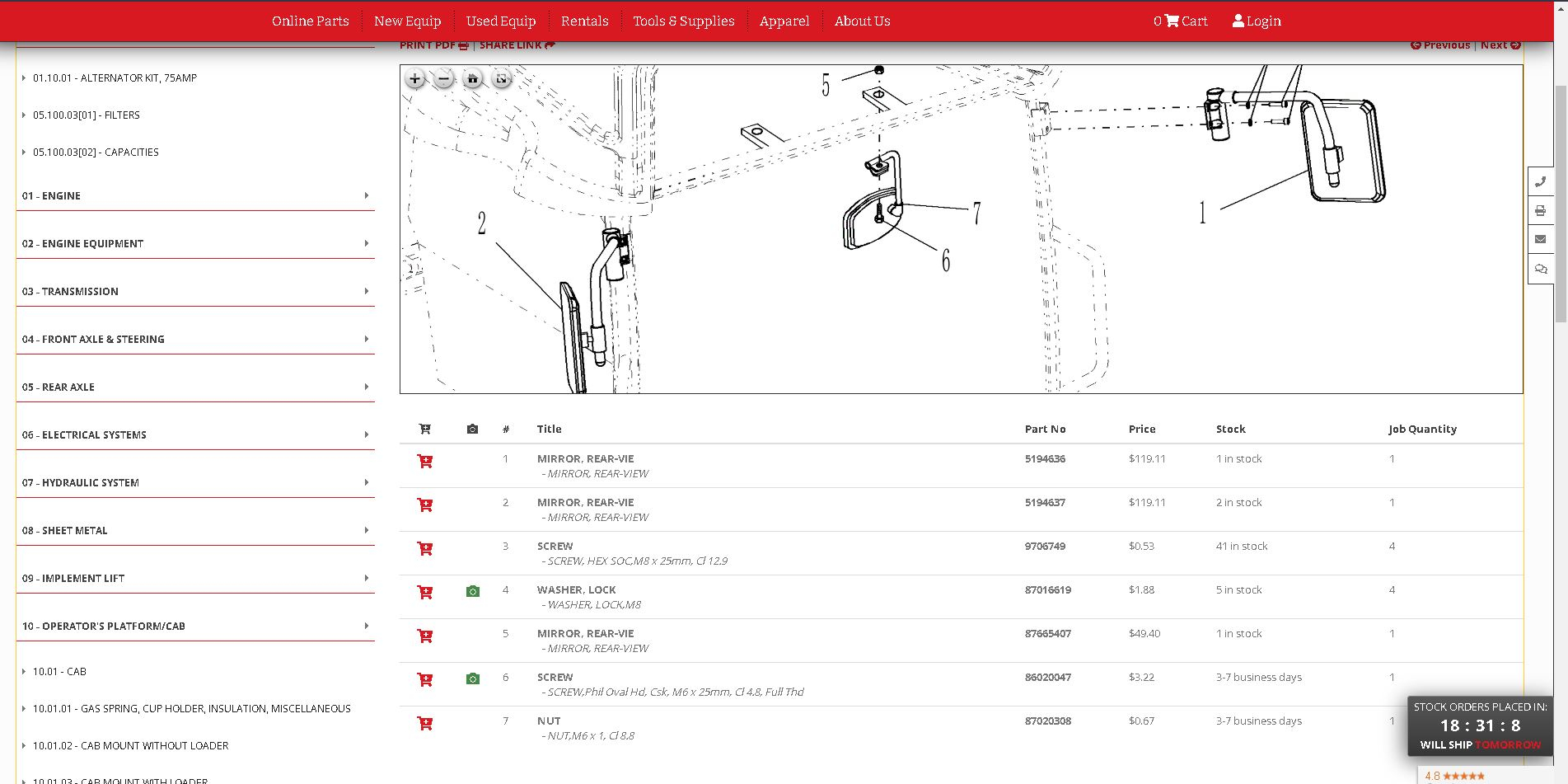The width and height of the screenshot is (1568, 784).
Task: Click part number 87665407
Action: click(x=1048, y=634)
